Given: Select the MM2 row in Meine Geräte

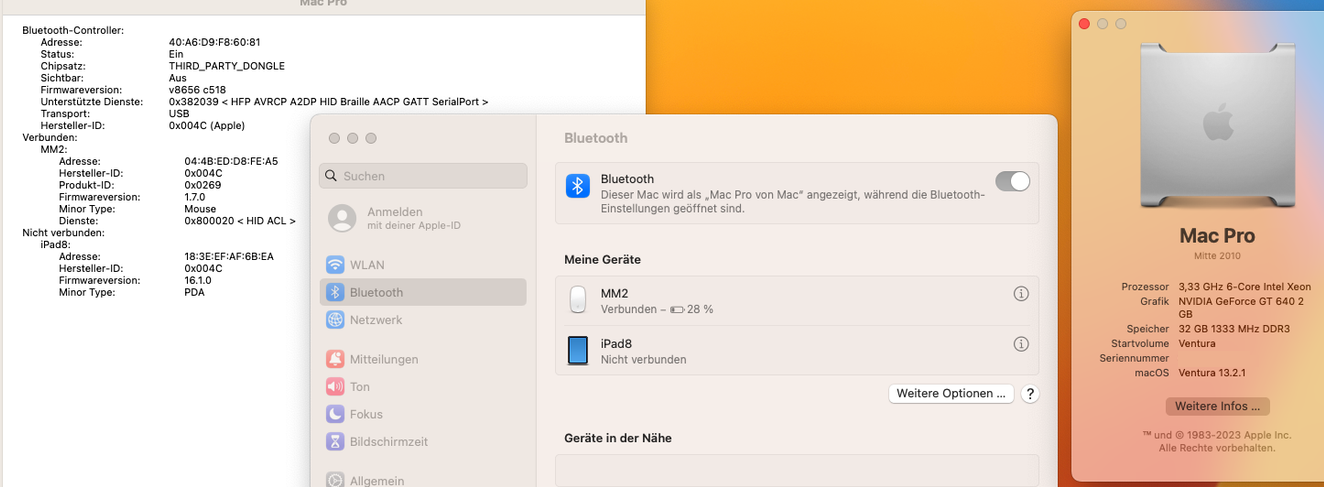Looking at the screenshot, I should coord(797,300).
